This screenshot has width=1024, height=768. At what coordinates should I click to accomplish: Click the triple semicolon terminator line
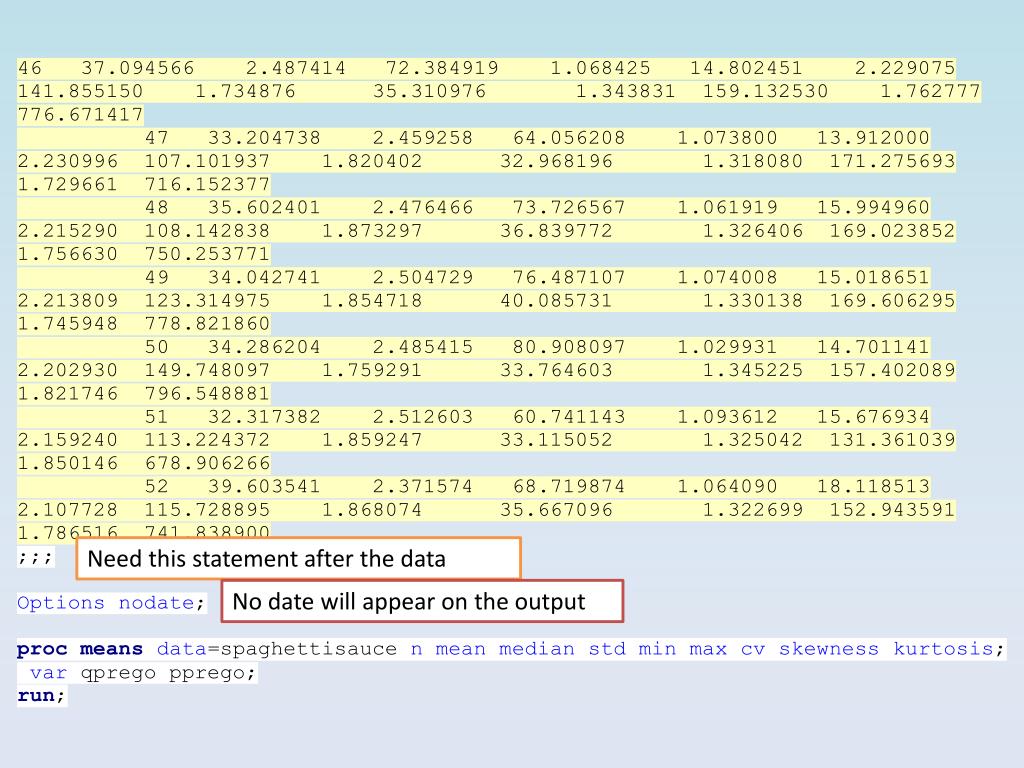(x=35, y=558)
